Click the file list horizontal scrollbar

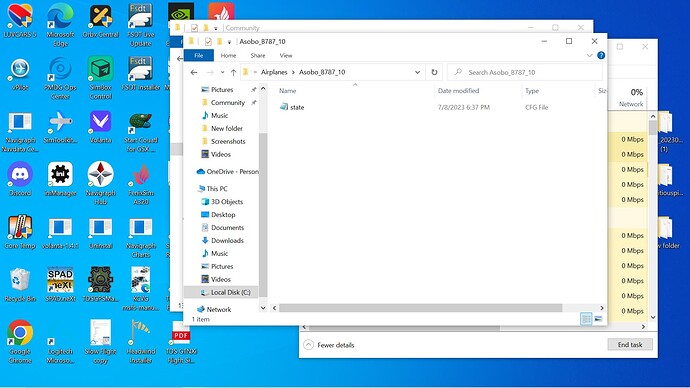tap(420, 308)
